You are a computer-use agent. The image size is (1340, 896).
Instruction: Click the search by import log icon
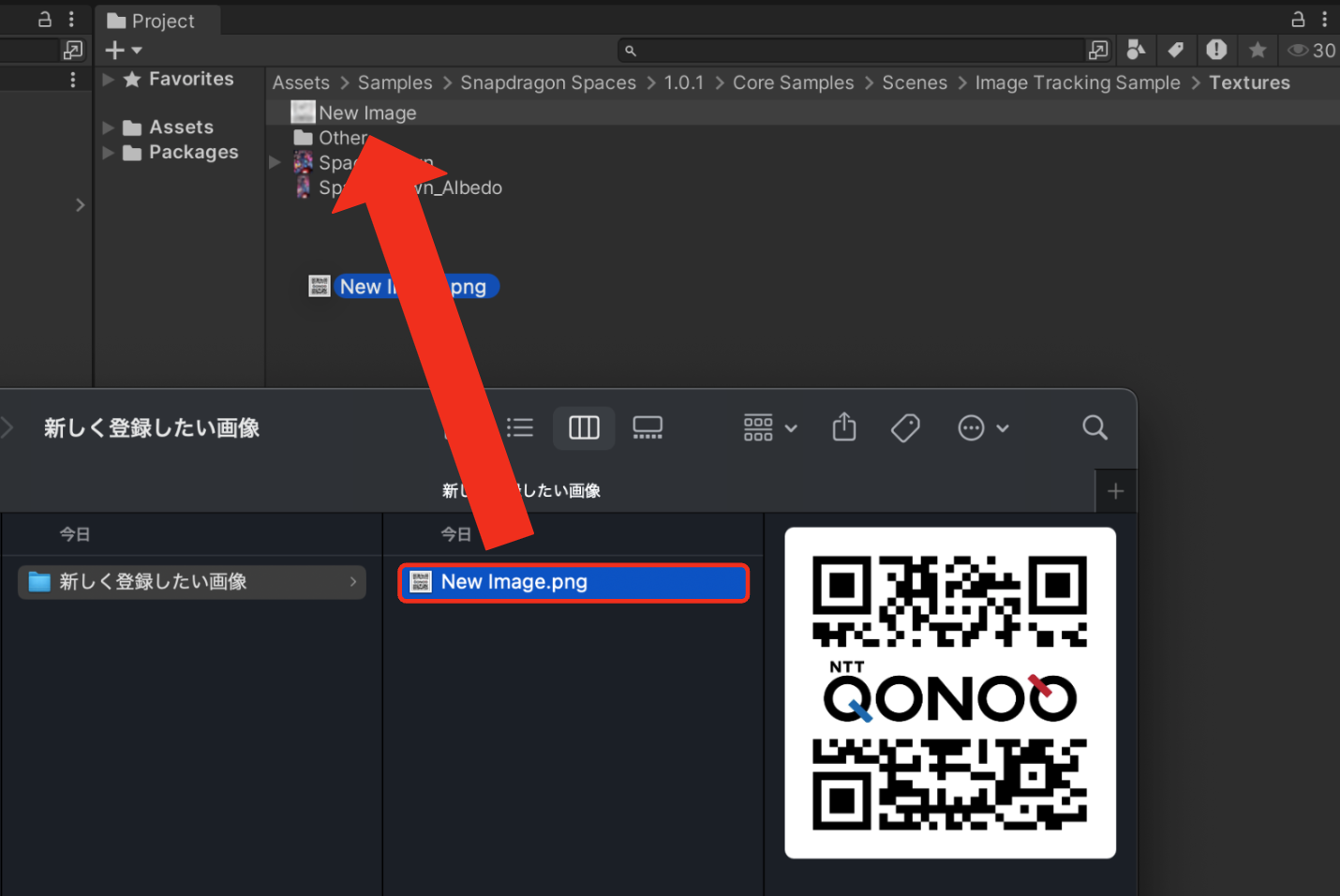pyautogui.click(x=1216, y=50)
